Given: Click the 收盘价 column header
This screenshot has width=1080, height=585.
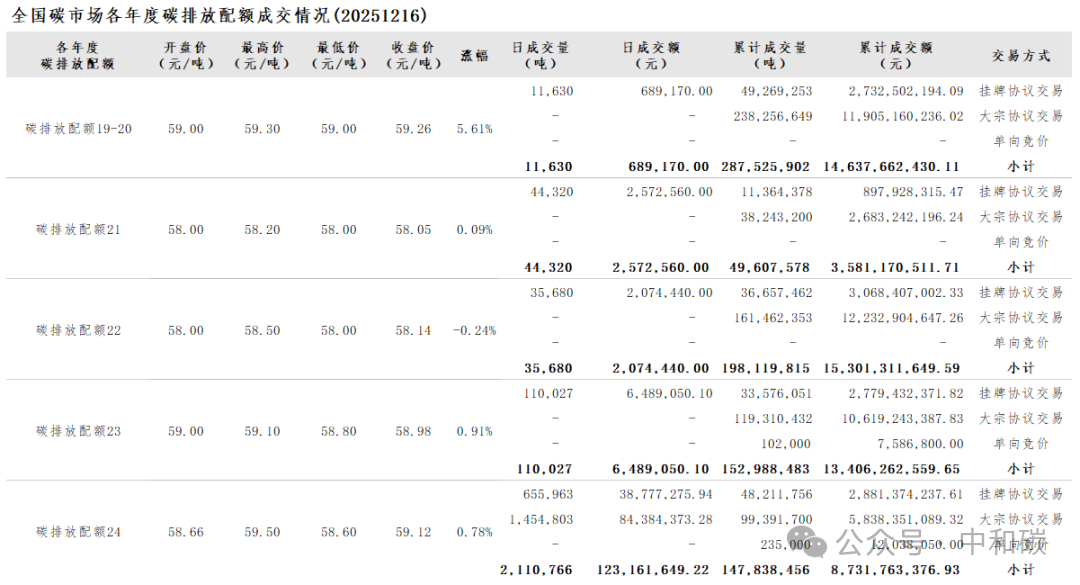Looking at the screenshot, I should coord(413,55).
